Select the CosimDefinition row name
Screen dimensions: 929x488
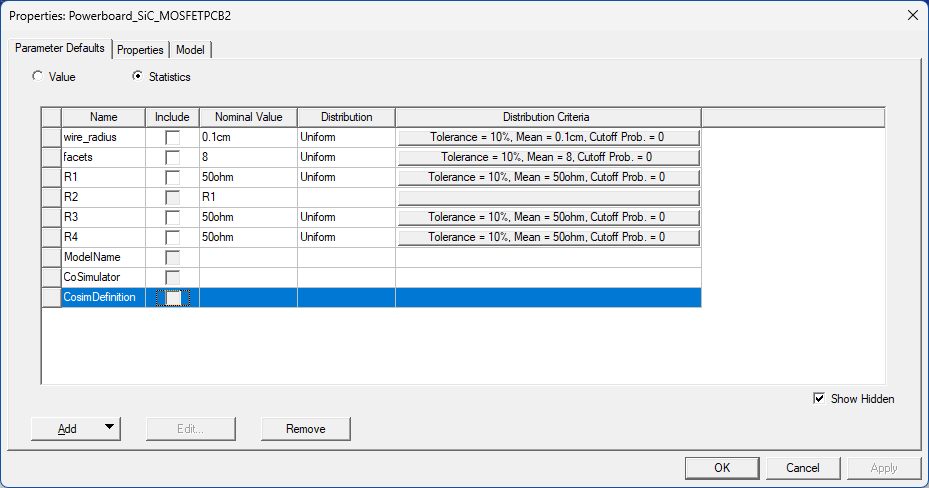pos(104,298)
